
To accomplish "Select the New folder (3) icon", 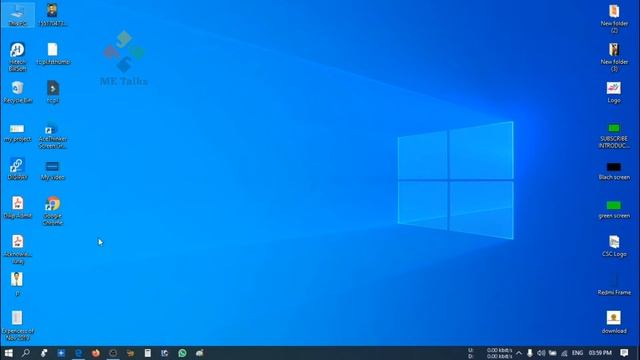I will pos(614,57).
